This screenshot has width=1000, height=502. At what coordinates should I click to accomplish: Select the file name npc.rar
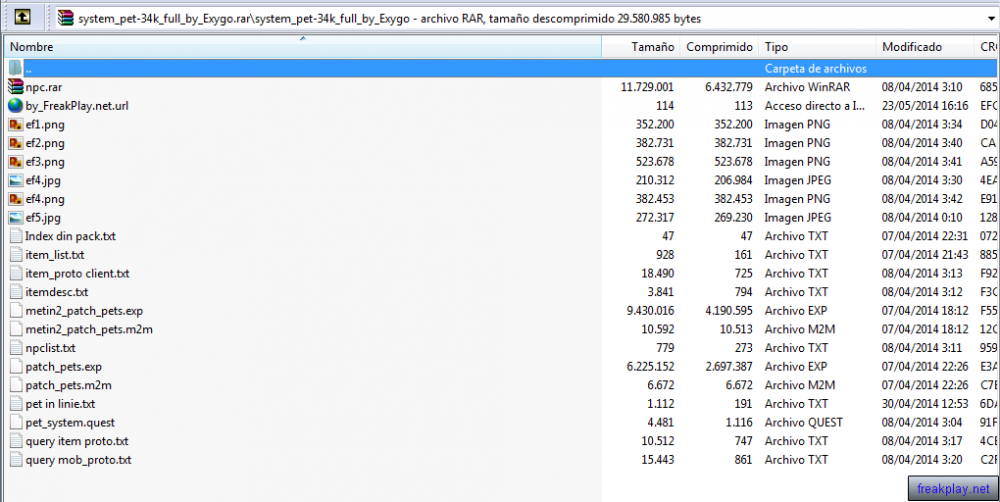point(44,87)
